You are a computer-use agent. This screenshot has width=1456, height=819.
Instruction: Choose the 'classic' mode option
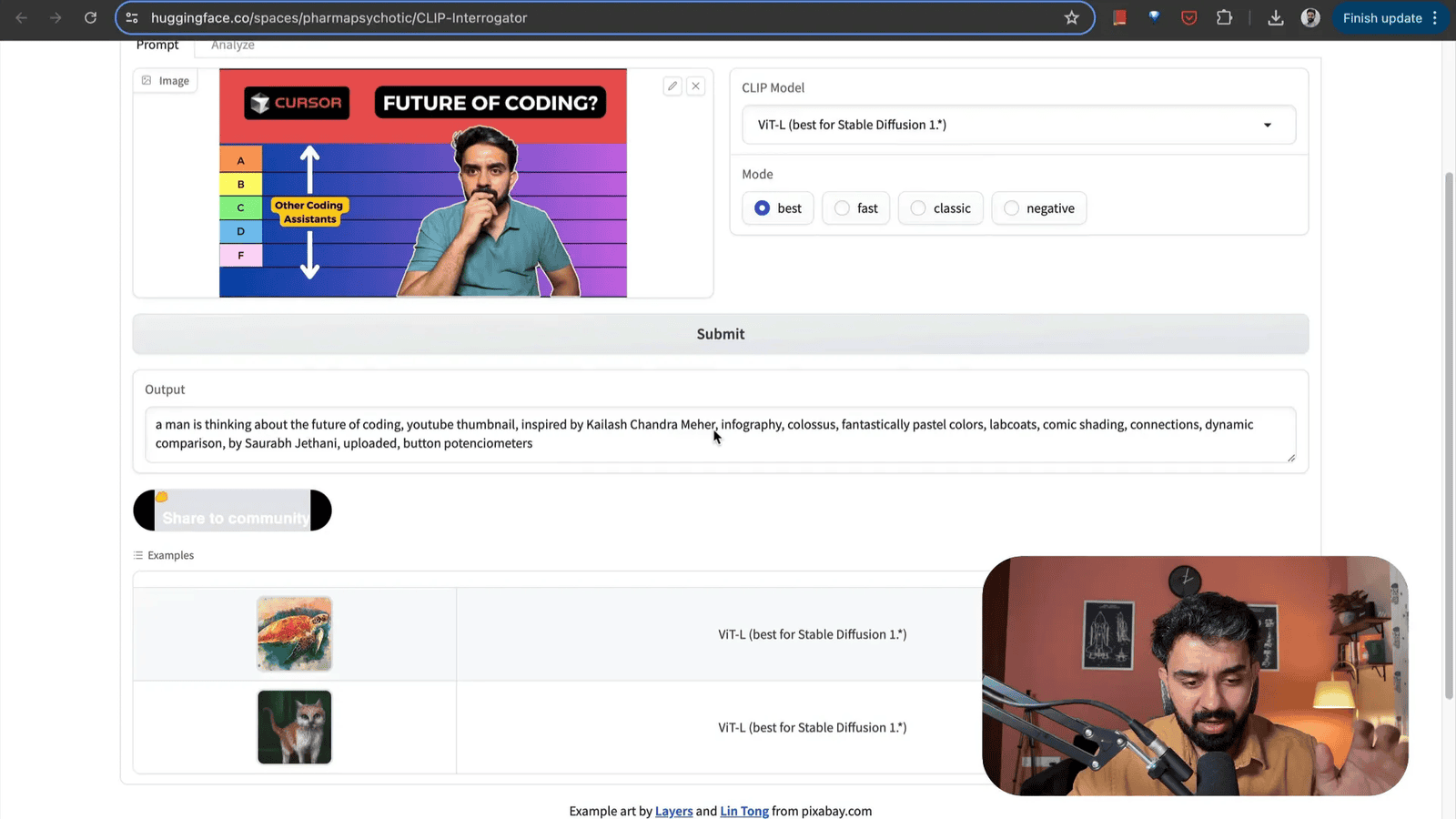pyautogui.click(x=918, y=208)
